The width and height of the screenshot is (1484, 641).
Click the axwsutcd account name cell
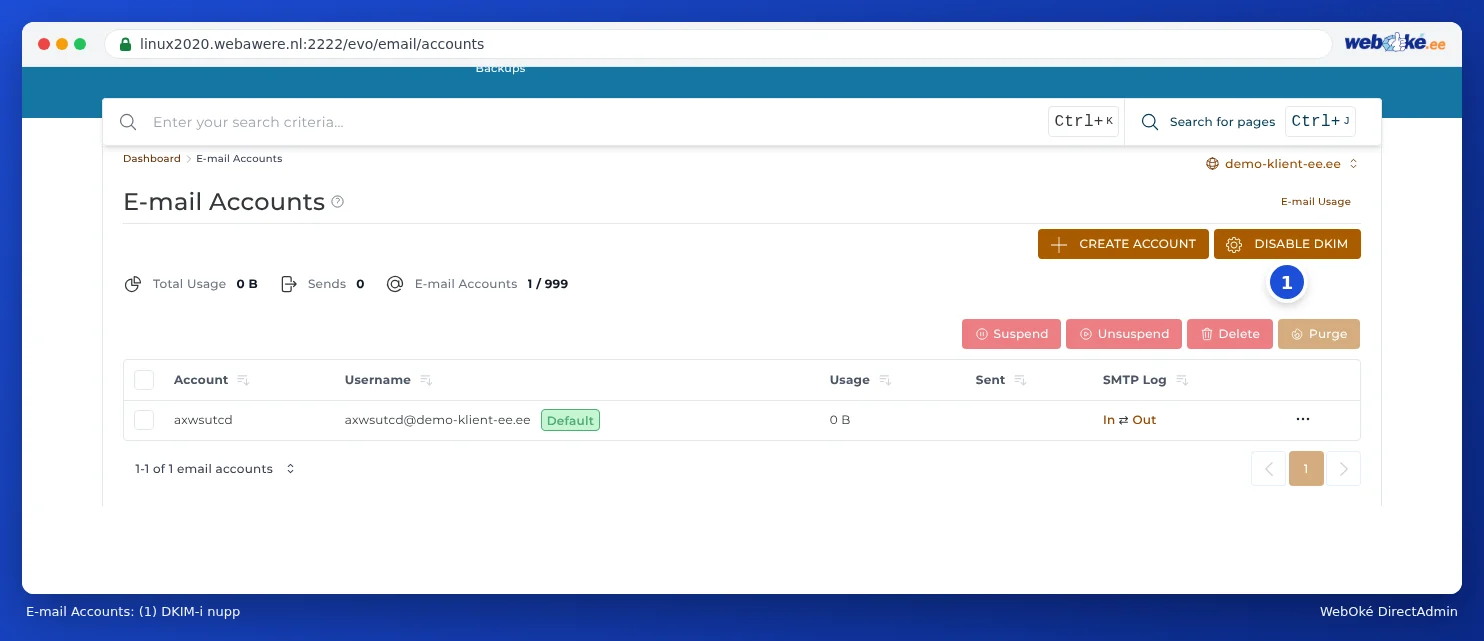click(203, 420)
